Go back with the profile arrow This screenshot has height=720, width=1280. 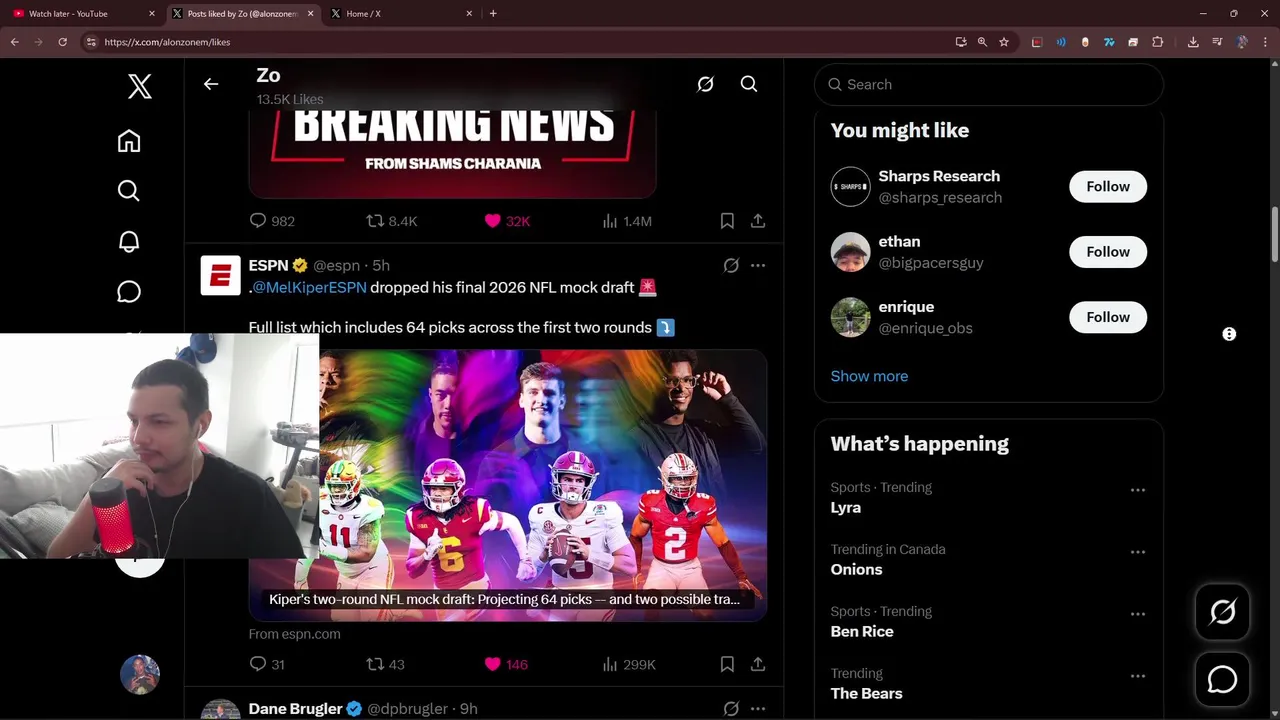click(211, 84)
